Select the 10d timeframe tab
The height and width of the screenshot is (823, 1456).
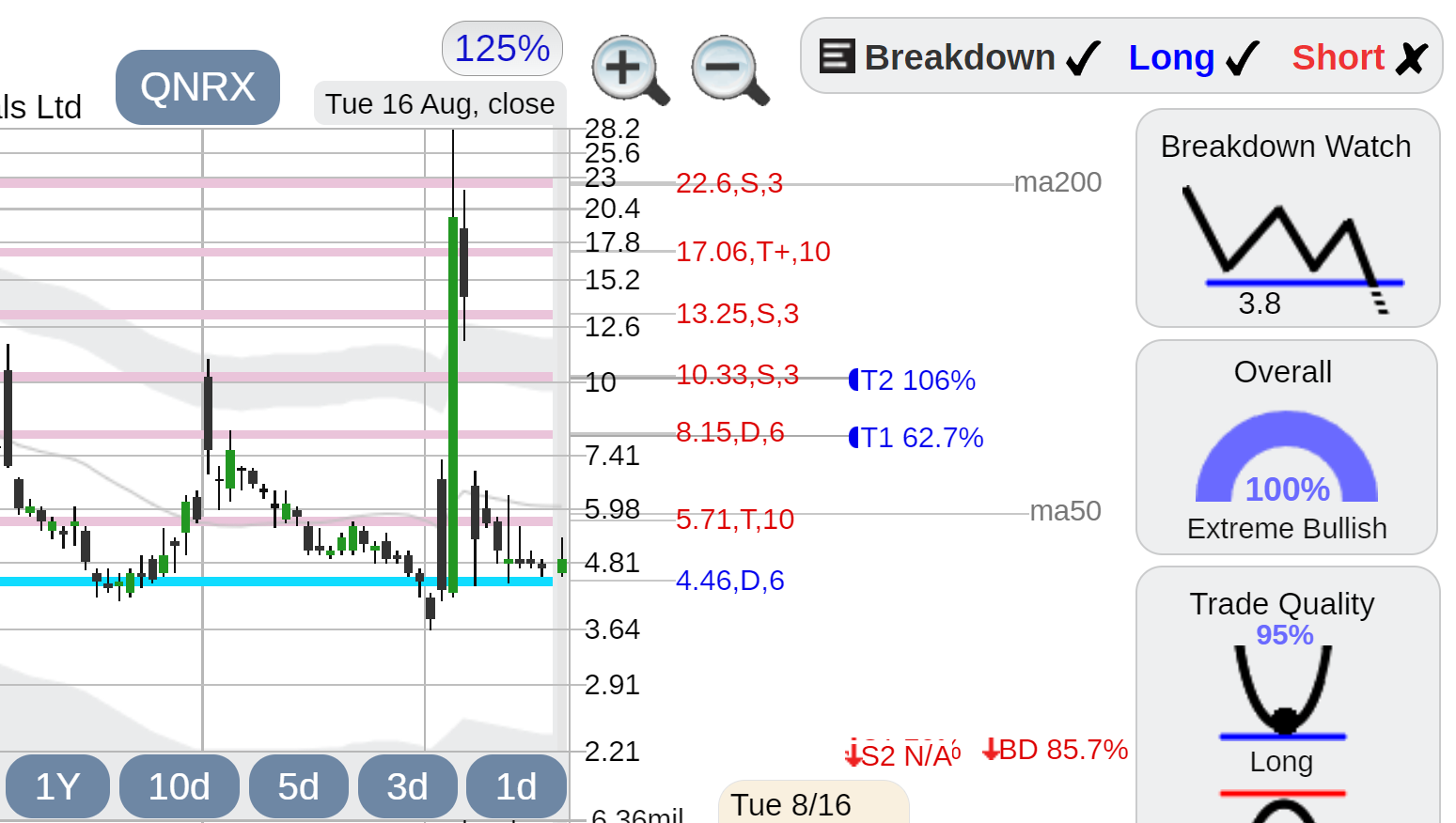click(179, 786)
